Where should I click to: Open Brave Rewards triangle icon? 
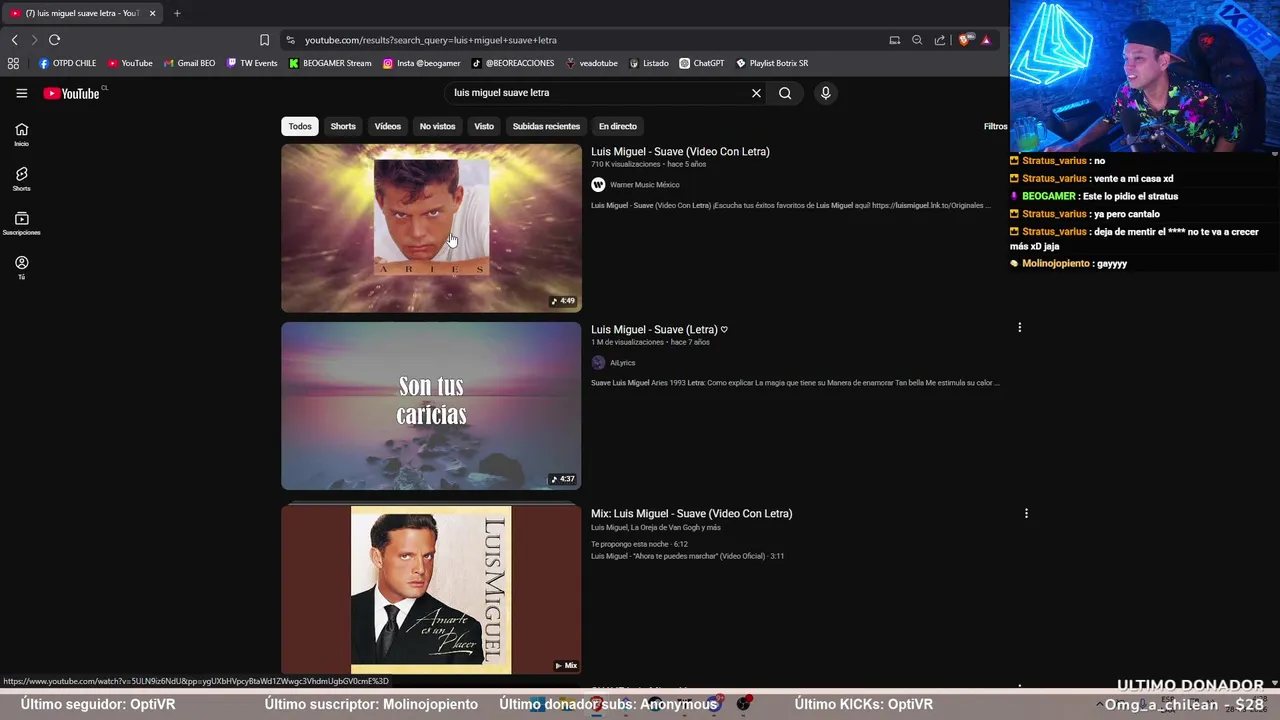[986, 40]
